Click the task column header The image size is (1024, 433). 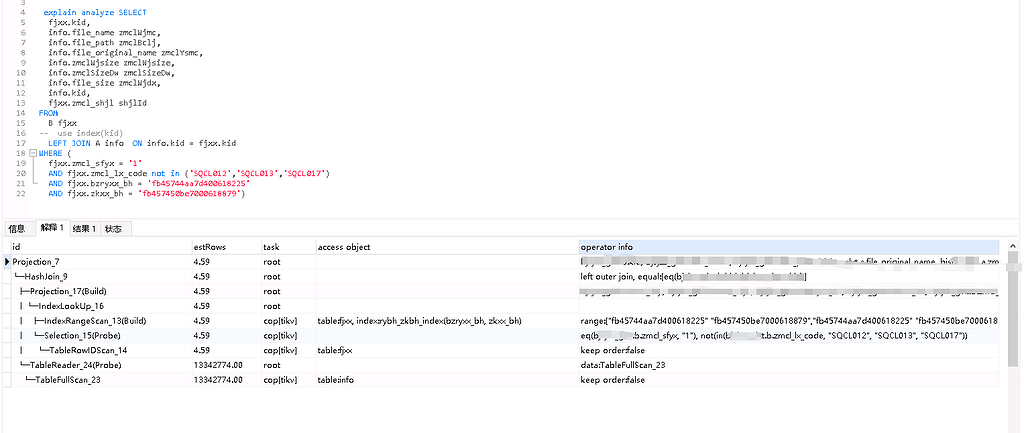(x=287, y=246)
